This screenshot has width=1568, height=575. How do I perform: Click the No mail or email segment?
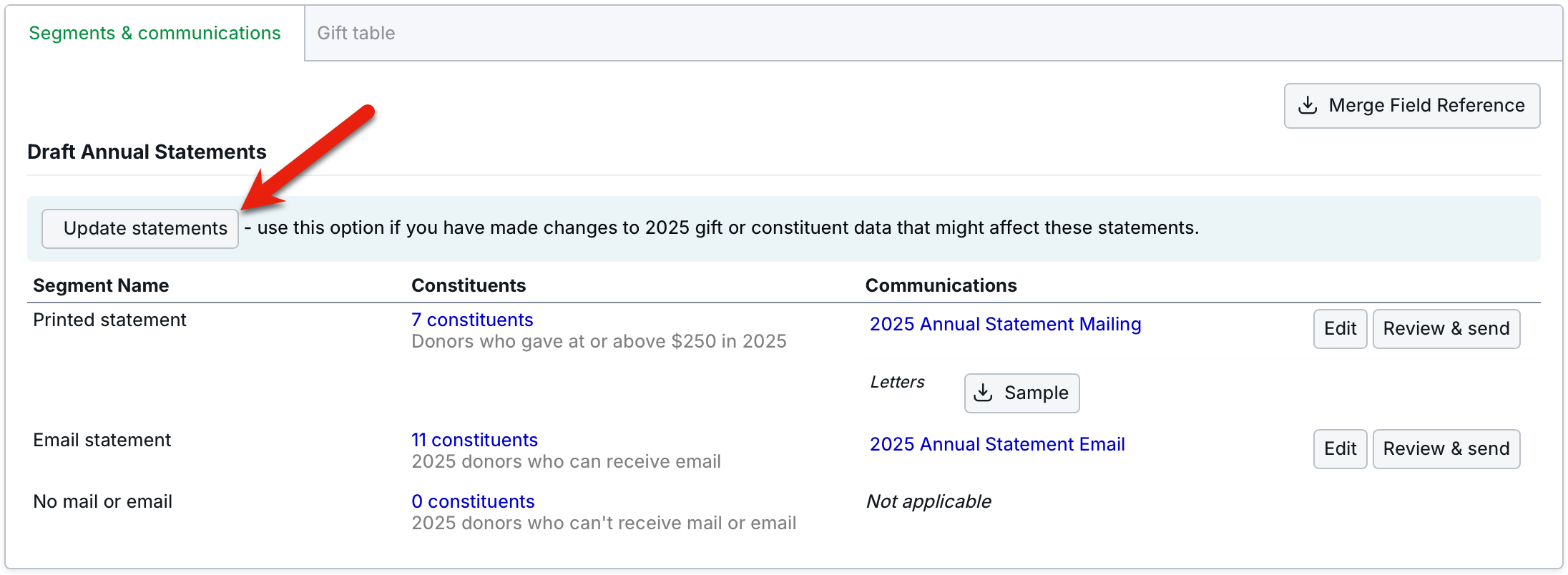tap(103, 501)
